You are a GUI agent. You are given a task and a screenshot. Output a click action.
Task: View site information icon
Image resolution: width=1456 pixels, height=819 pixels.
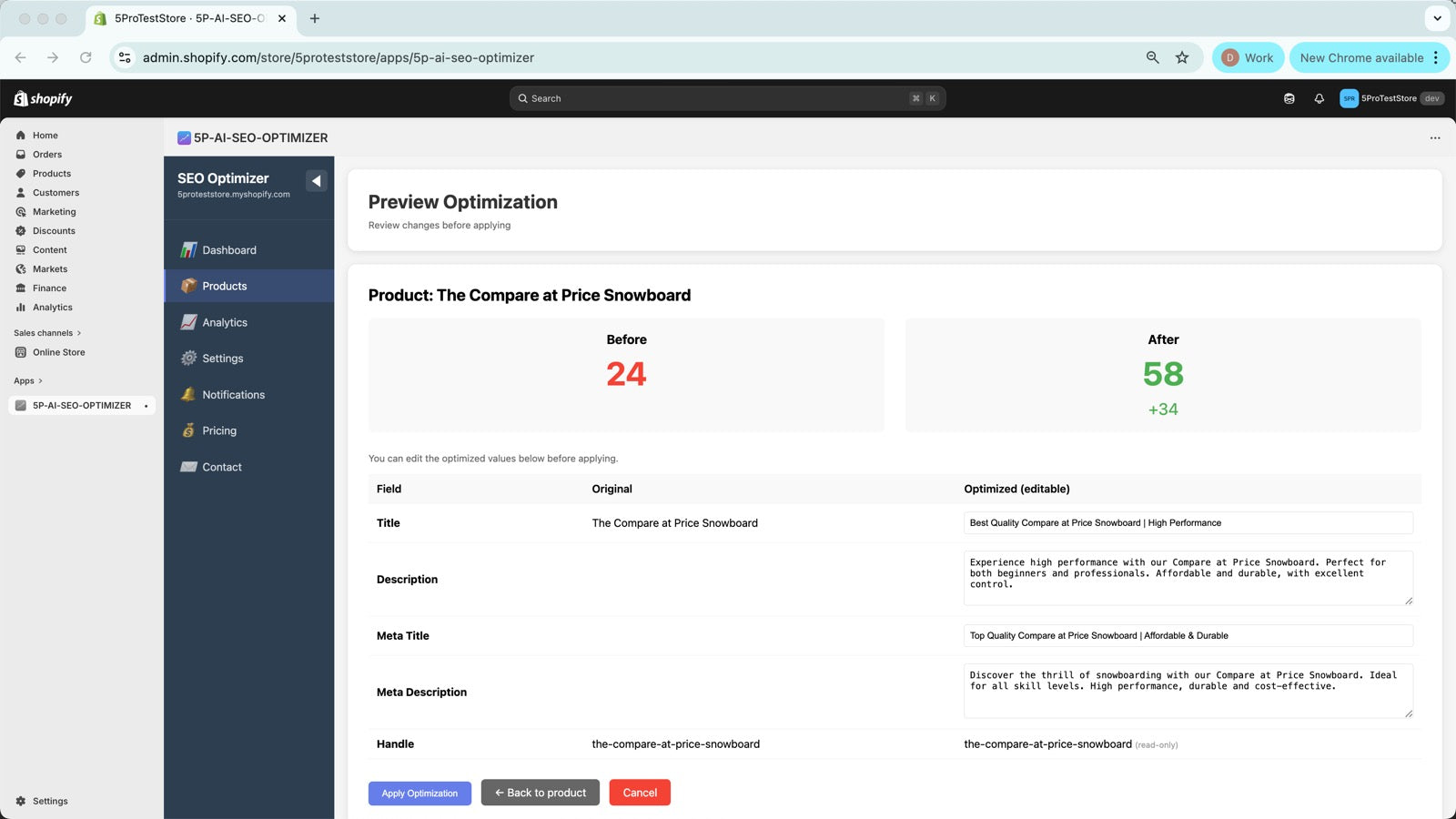point(125,57)
